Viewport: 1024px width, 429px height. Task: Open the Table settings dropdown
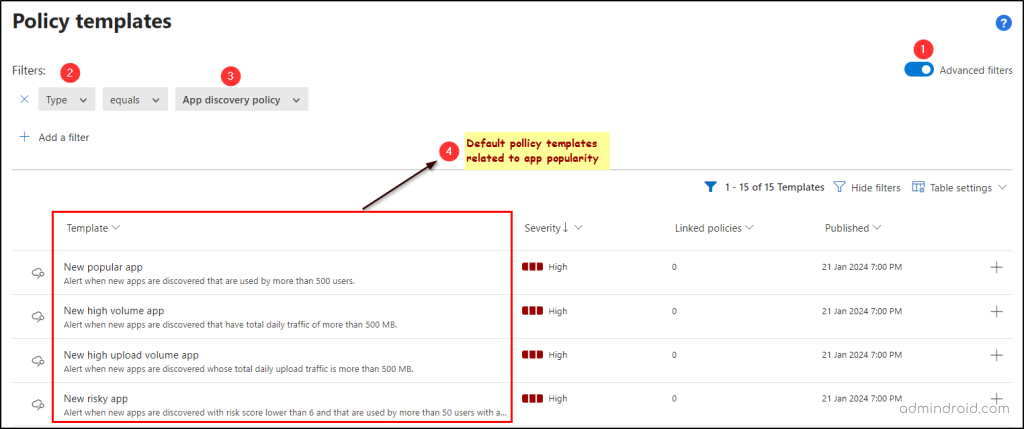coord(961,187)
